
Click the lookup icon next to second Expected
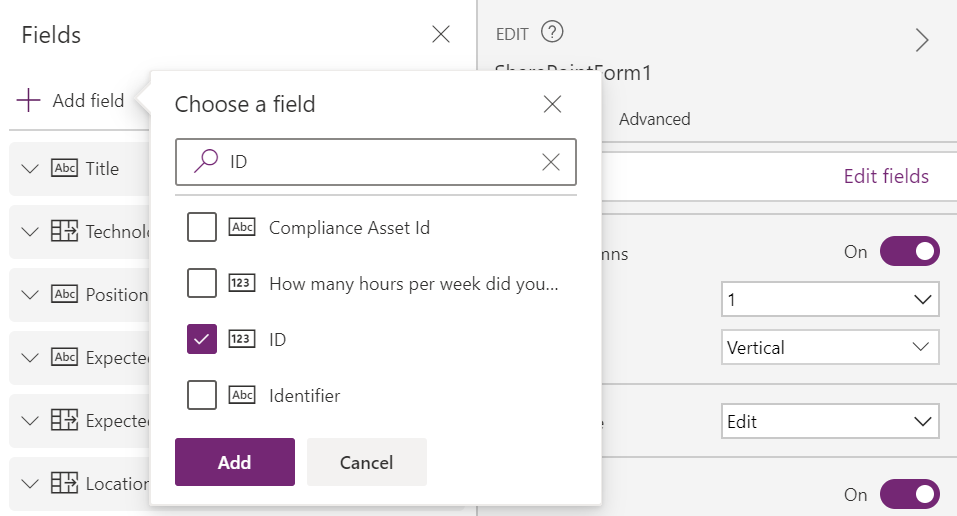(x=65, y=420)
